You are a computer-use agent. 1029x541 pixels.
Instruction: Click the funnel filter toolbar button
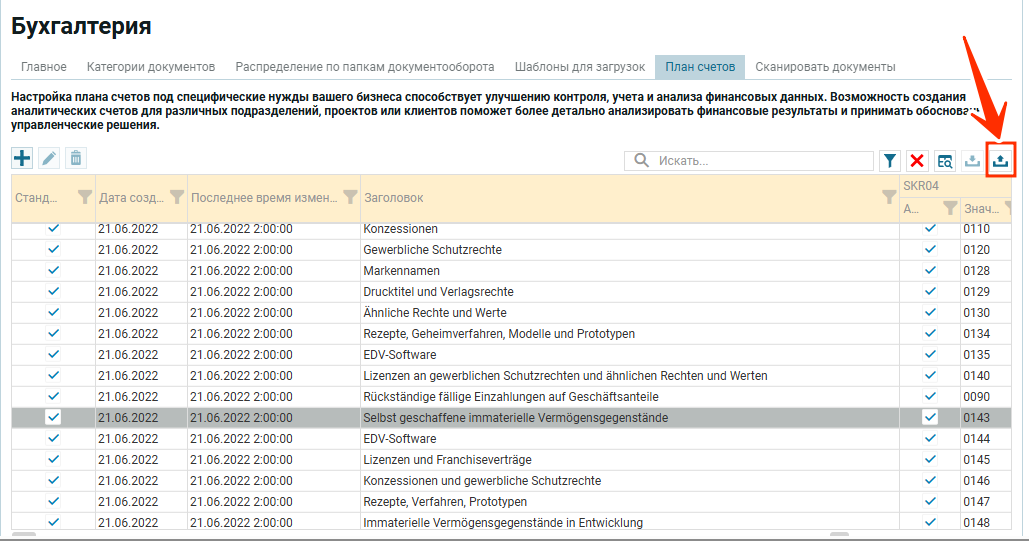click(889, 161)
